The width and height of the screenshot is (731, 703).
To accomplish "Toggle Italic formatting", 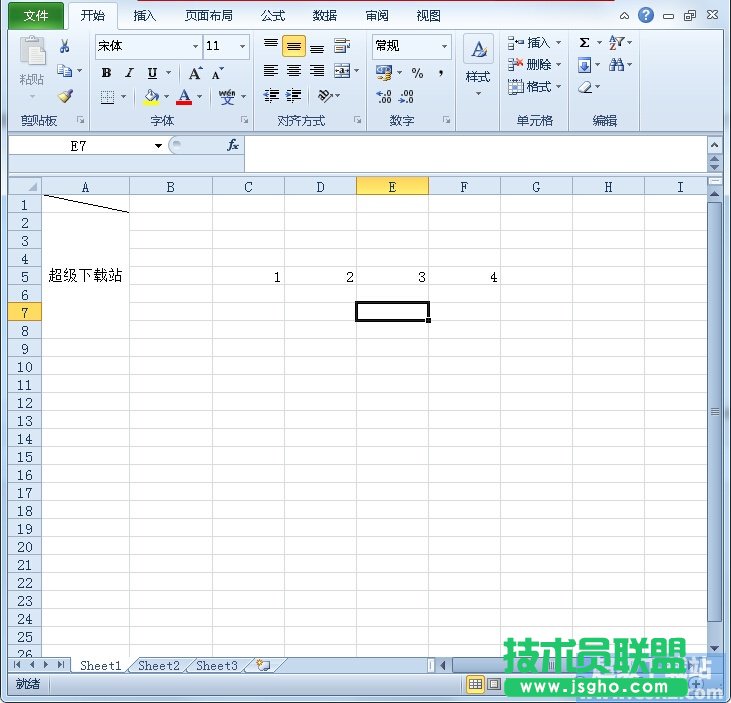I will click(x=129, y=73).
